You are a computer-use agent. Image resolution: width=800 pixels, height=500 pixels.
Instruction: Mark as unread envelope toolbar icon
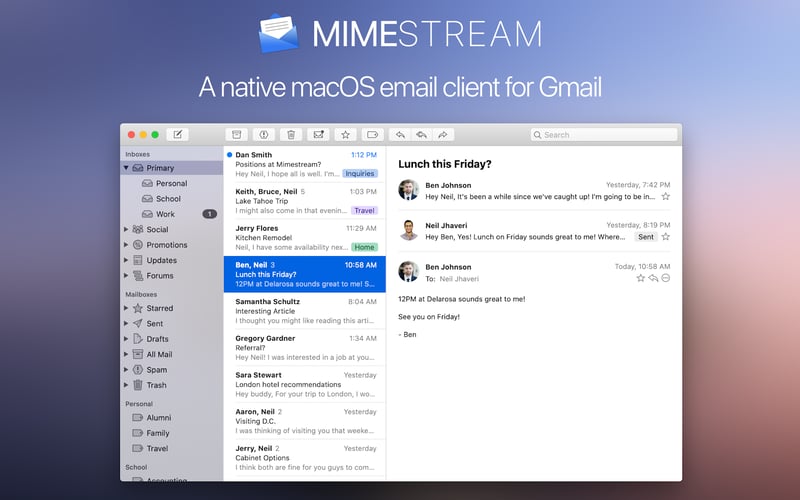click(x=318, y=135)
